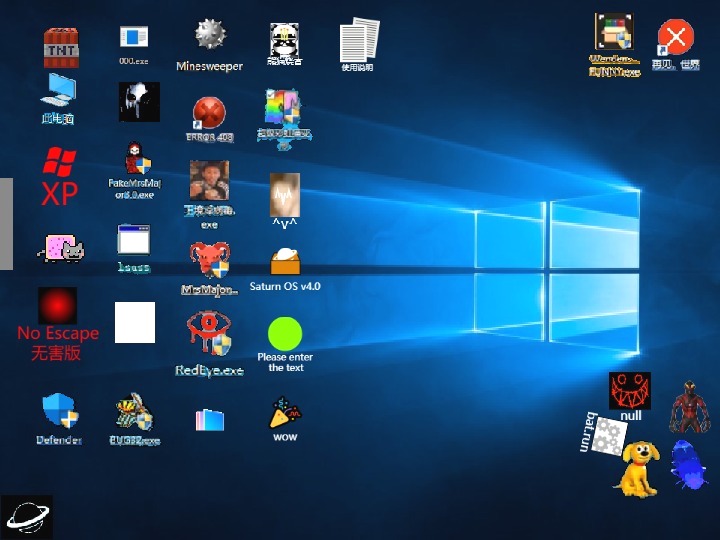The height and width of the screenshot is (540, 720).
Task: Click the gray bar at left screen edge
Action: click(6, 224)
